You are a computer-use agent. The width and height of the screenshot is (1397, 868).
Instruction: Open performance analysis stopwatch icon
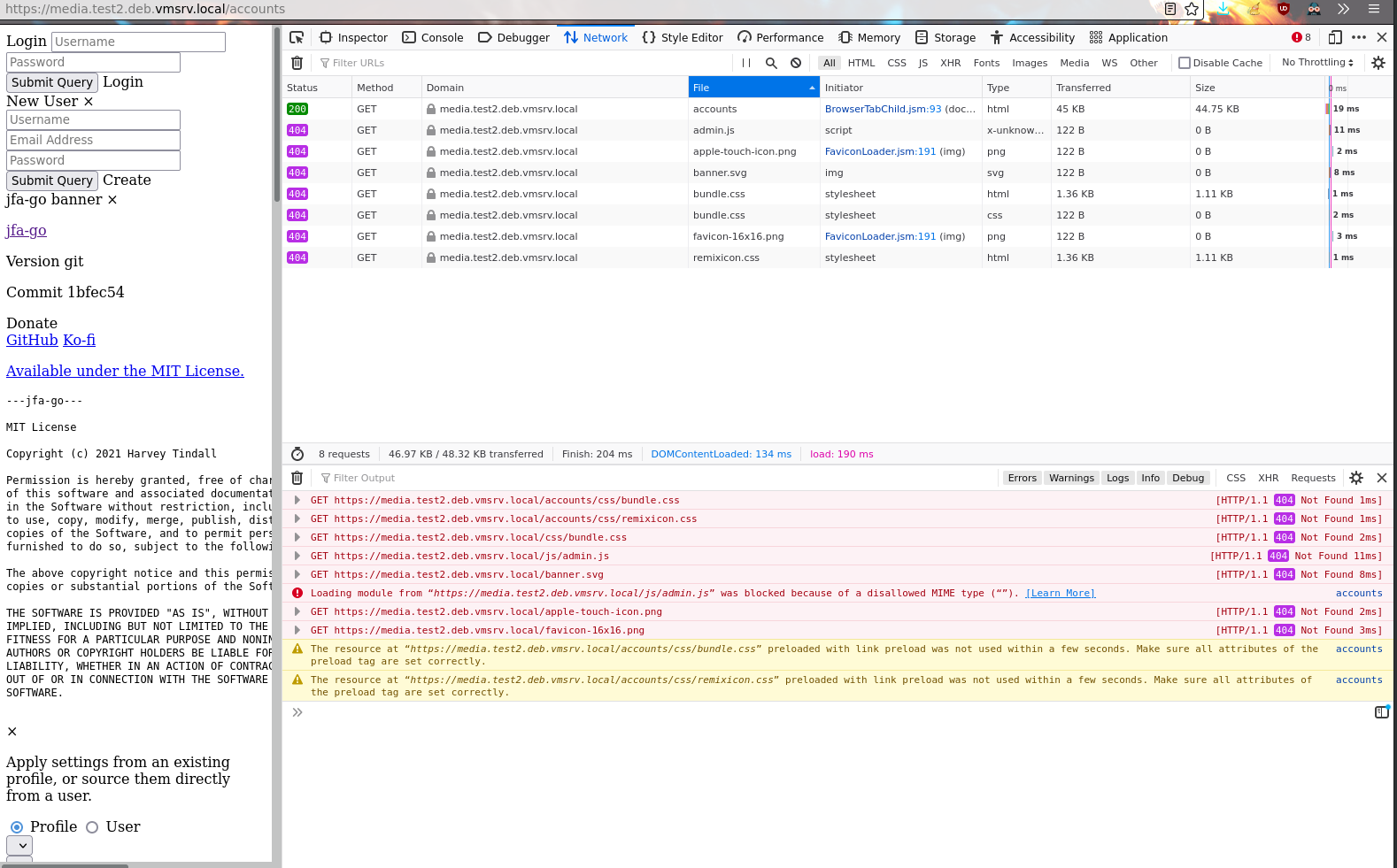(297, 454)
